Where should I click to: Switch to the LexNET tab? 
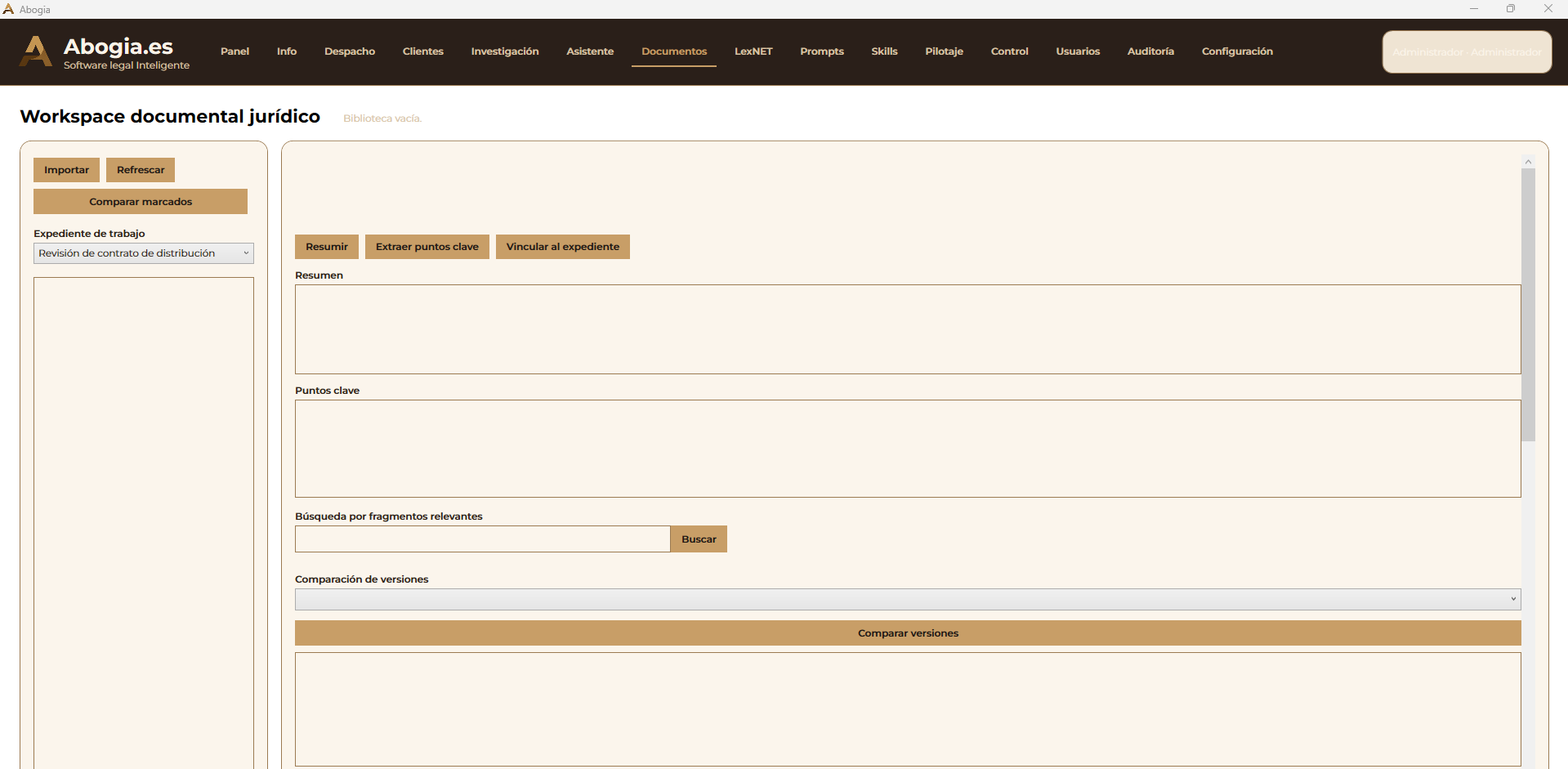pos(753,51)
